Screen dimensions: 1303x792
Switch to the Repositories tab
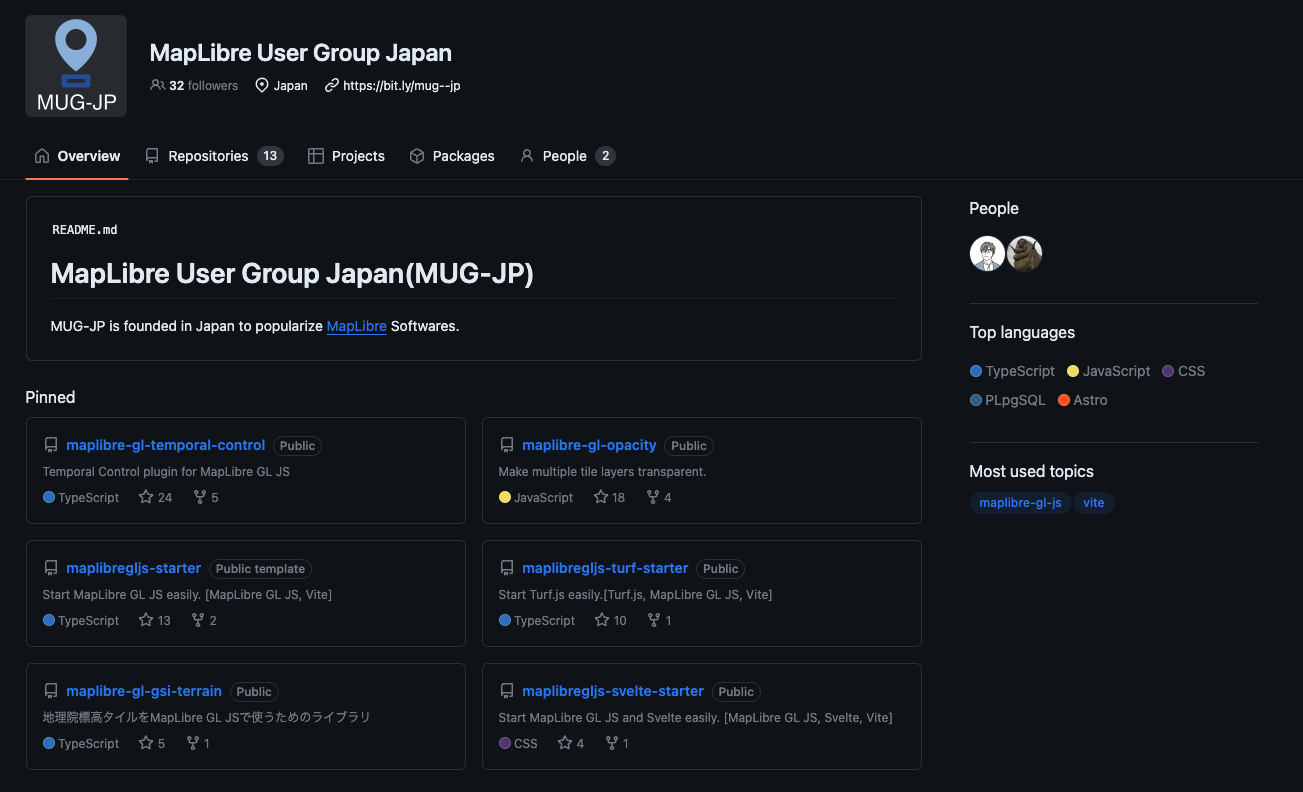214,156
